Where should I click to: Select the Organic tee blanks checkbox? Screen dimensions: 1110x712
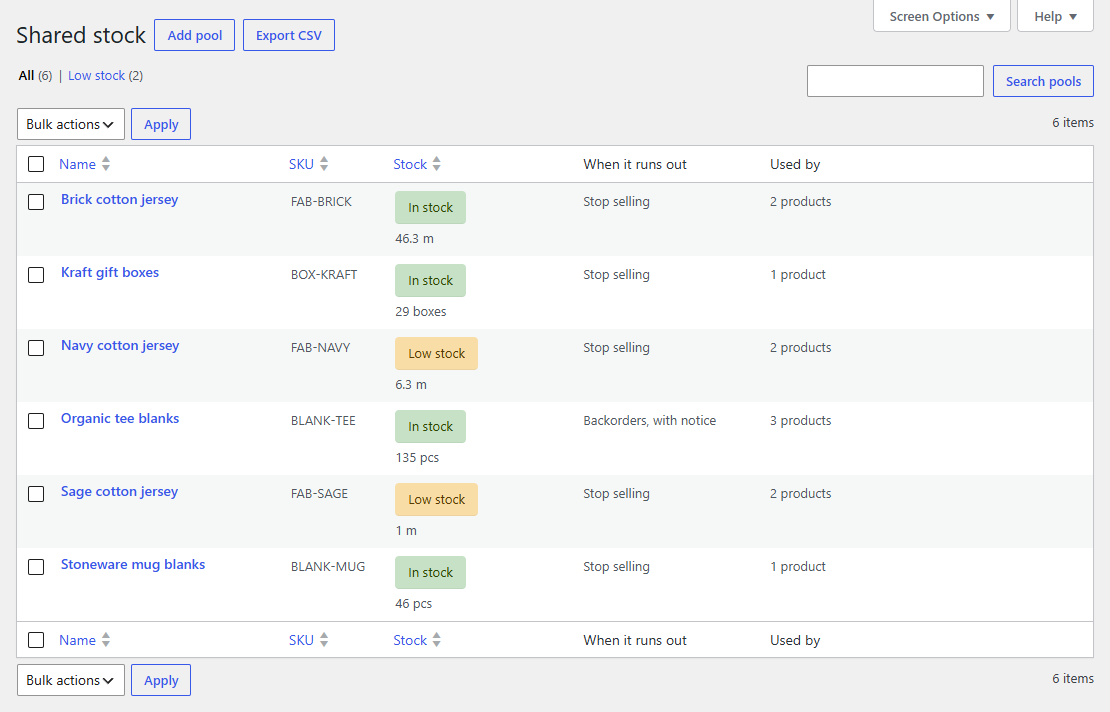pos(36,420)
